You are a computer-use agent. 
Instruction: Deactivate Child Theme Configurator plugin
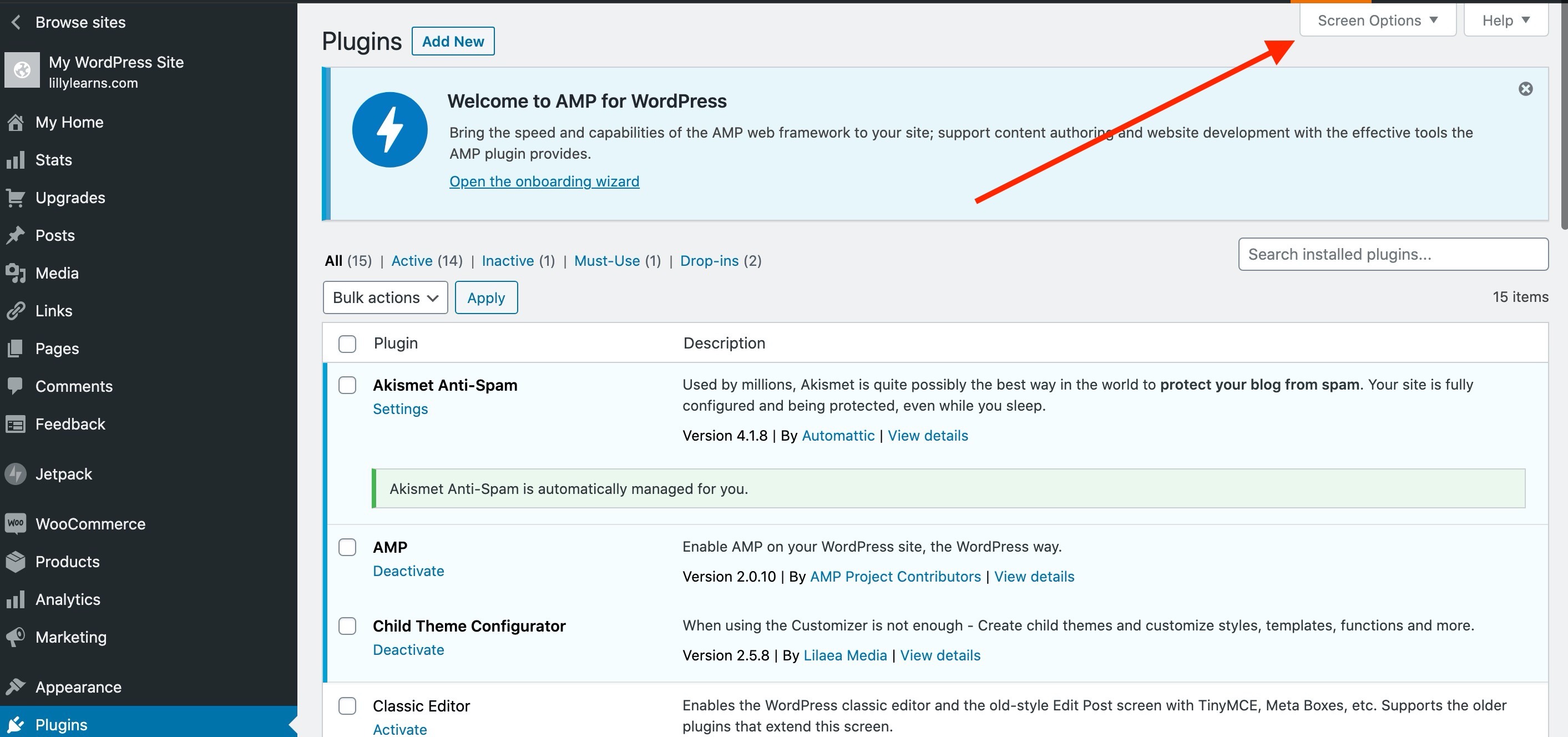click(x=408, y=650)
